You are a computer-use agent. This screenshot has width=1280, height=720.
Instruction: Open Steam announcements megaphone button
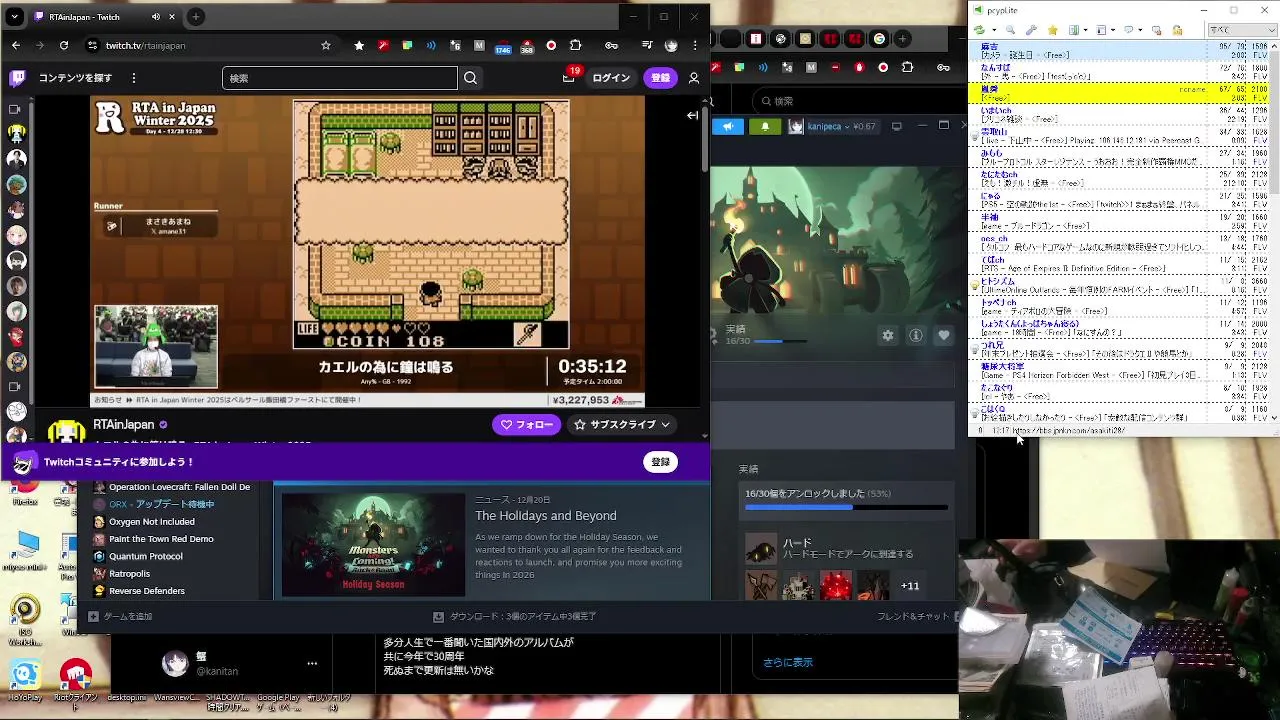(x=728, y=126)
